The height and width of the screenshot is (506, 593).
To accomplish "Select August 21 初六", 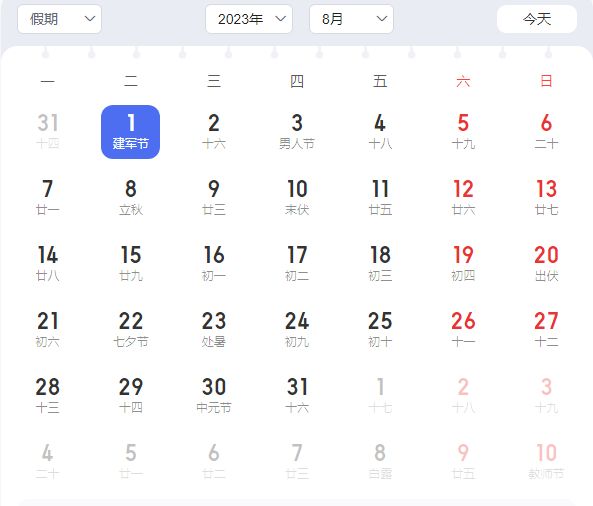I will [x=47, y=330].
